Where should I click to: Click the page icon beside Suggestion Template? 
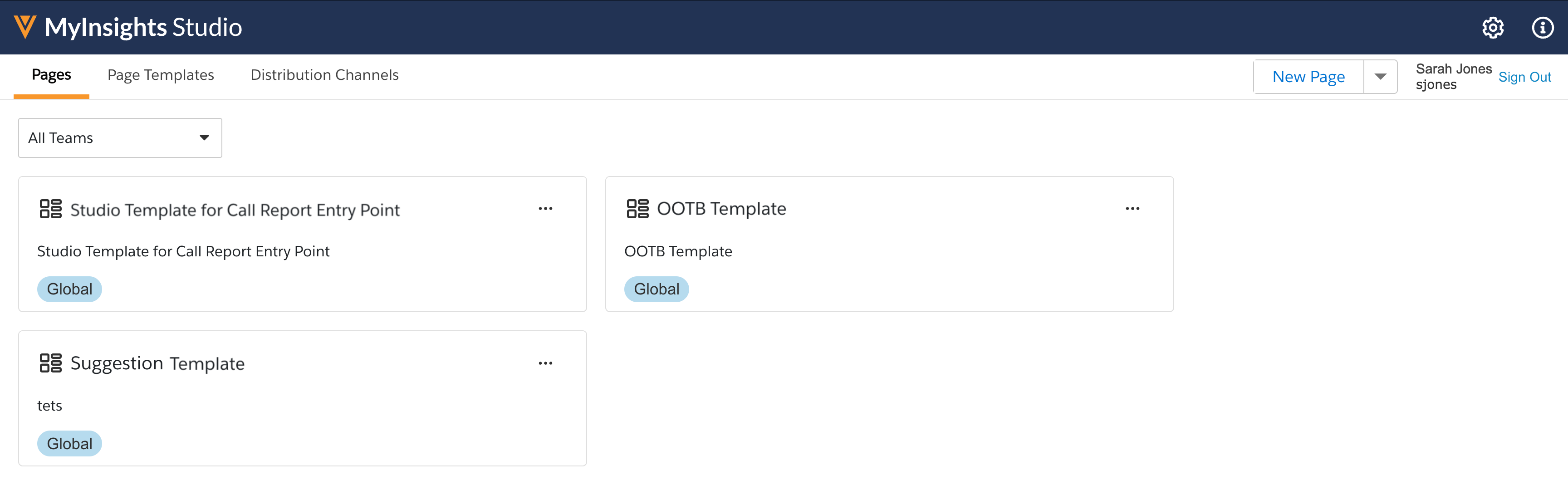[x=50, y=363]
